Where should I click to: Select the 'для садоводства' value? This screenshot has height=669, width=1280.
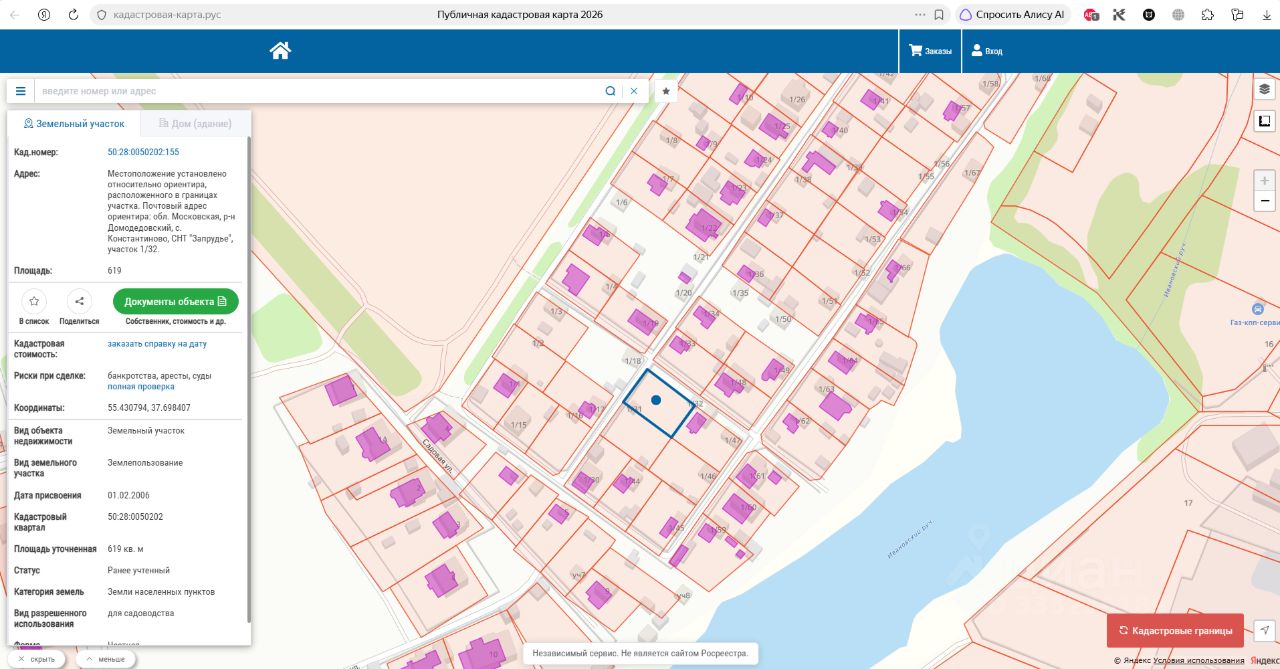tap(141, 613)
